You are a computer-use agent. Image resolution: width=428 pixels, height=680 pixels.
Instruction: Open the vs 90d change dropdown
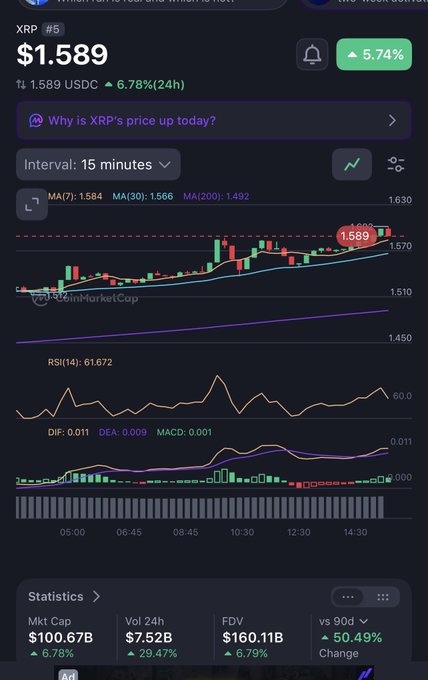point(343,621)
